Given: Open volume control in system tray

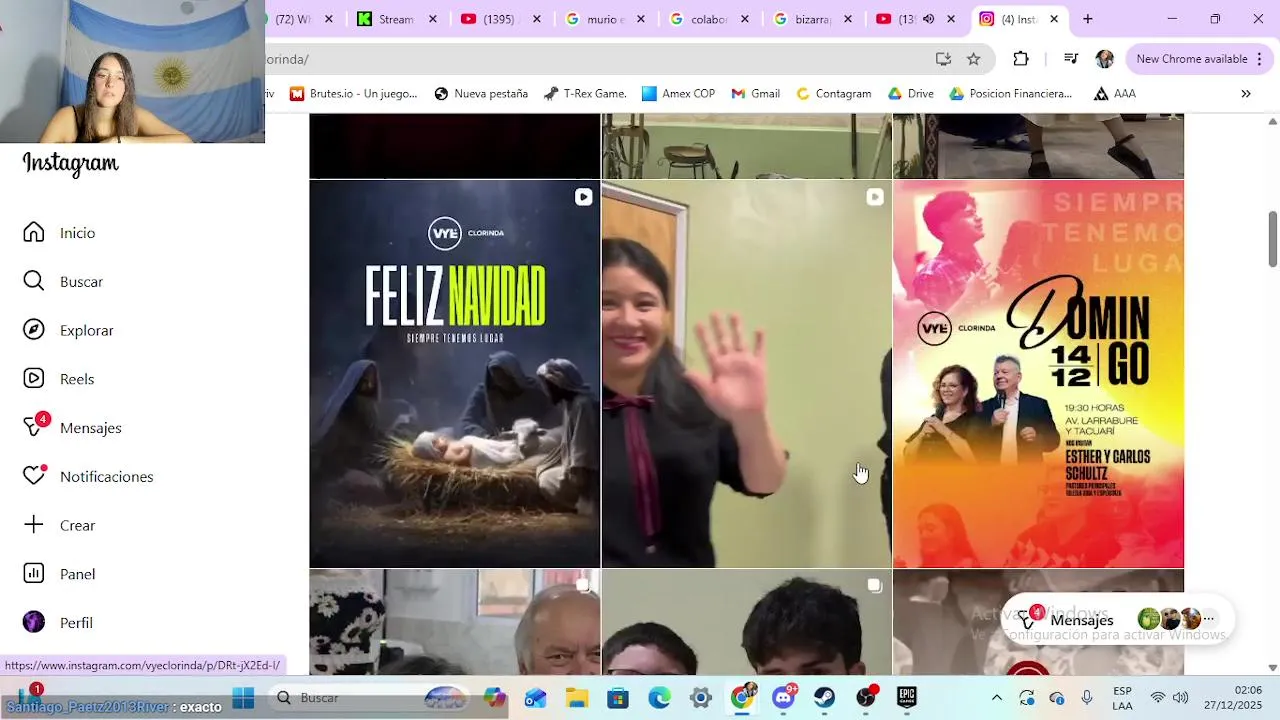Looking at the screenshot, I should (1181, 698).
